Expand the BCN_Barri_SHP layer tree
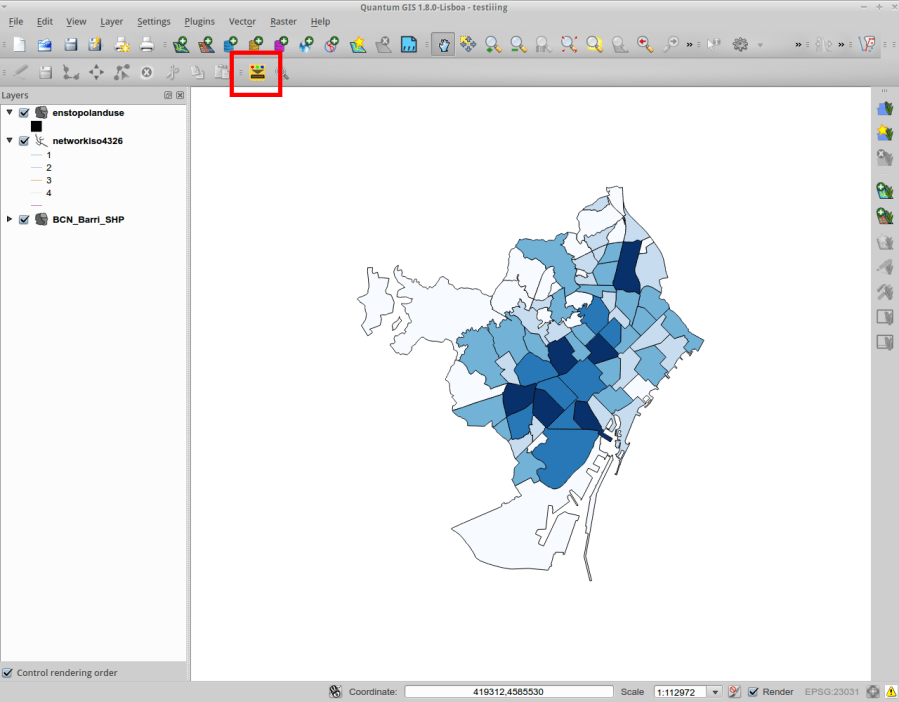The image size is (899, 702). [10, 219]
